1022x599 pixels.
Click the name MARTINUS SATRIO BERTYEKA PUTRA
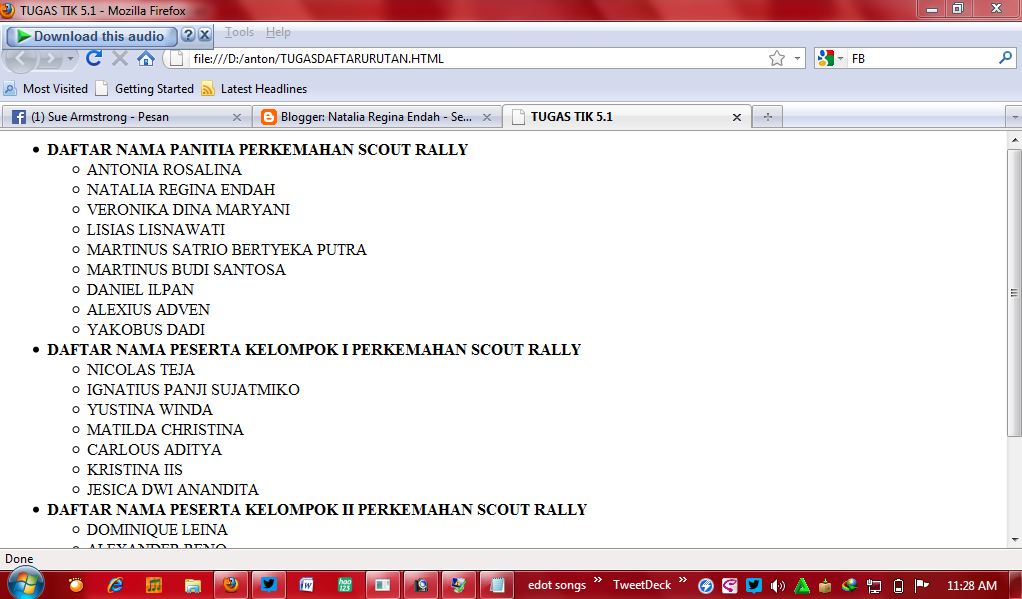tap(227, 250)
